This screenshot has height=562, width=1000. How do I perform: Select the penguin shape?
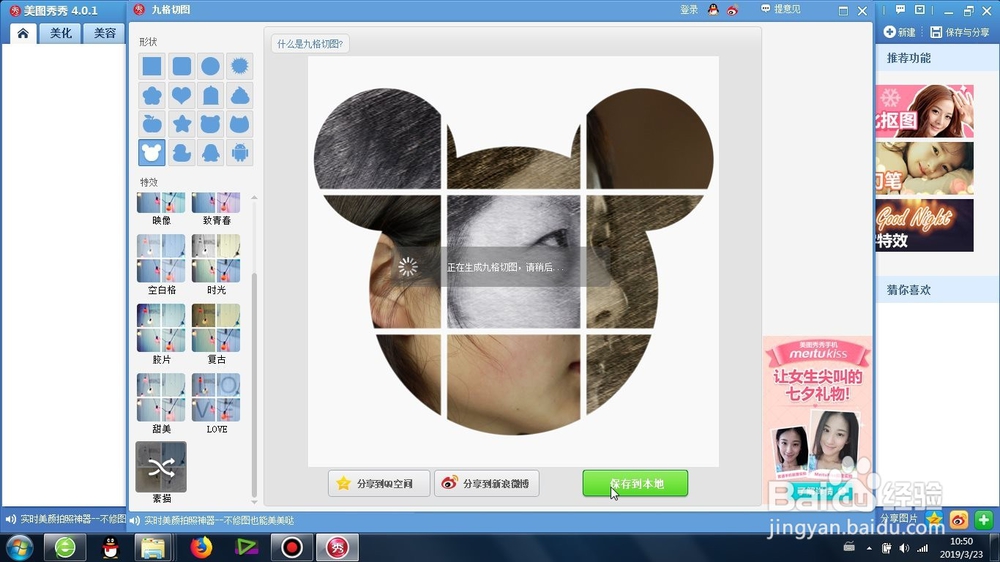point(210,152)
